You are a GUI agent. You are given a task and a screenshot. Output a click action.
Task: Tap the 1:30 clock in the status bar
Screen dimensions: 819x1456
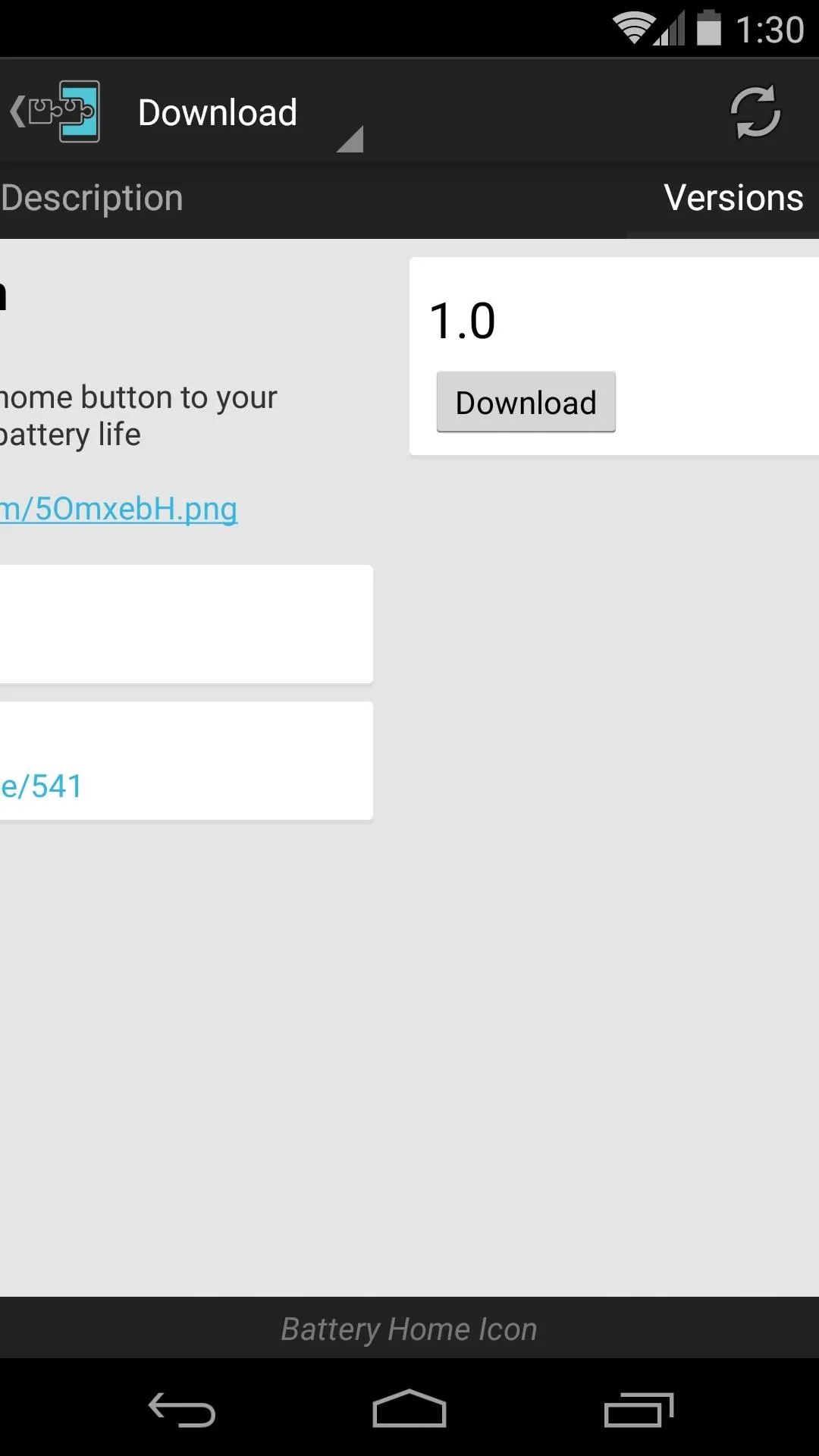click(770, 30)
